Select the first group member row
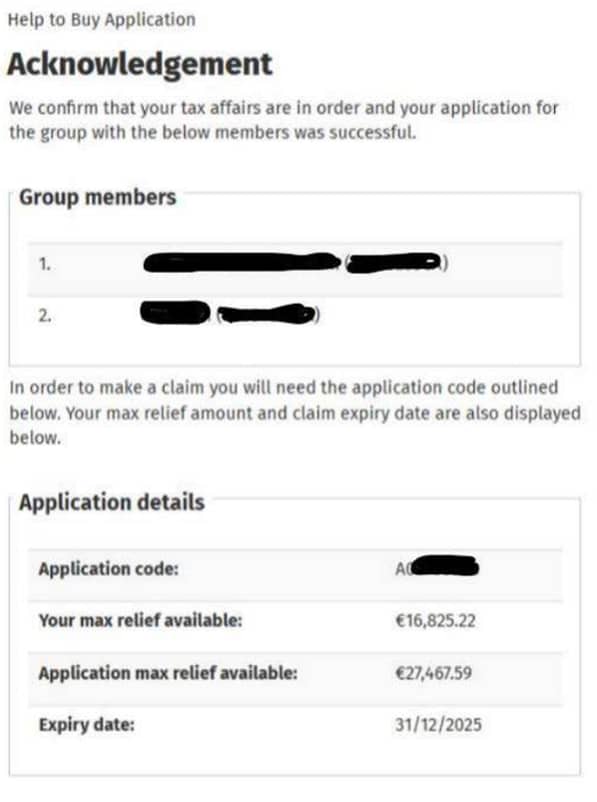 (295, 264)
